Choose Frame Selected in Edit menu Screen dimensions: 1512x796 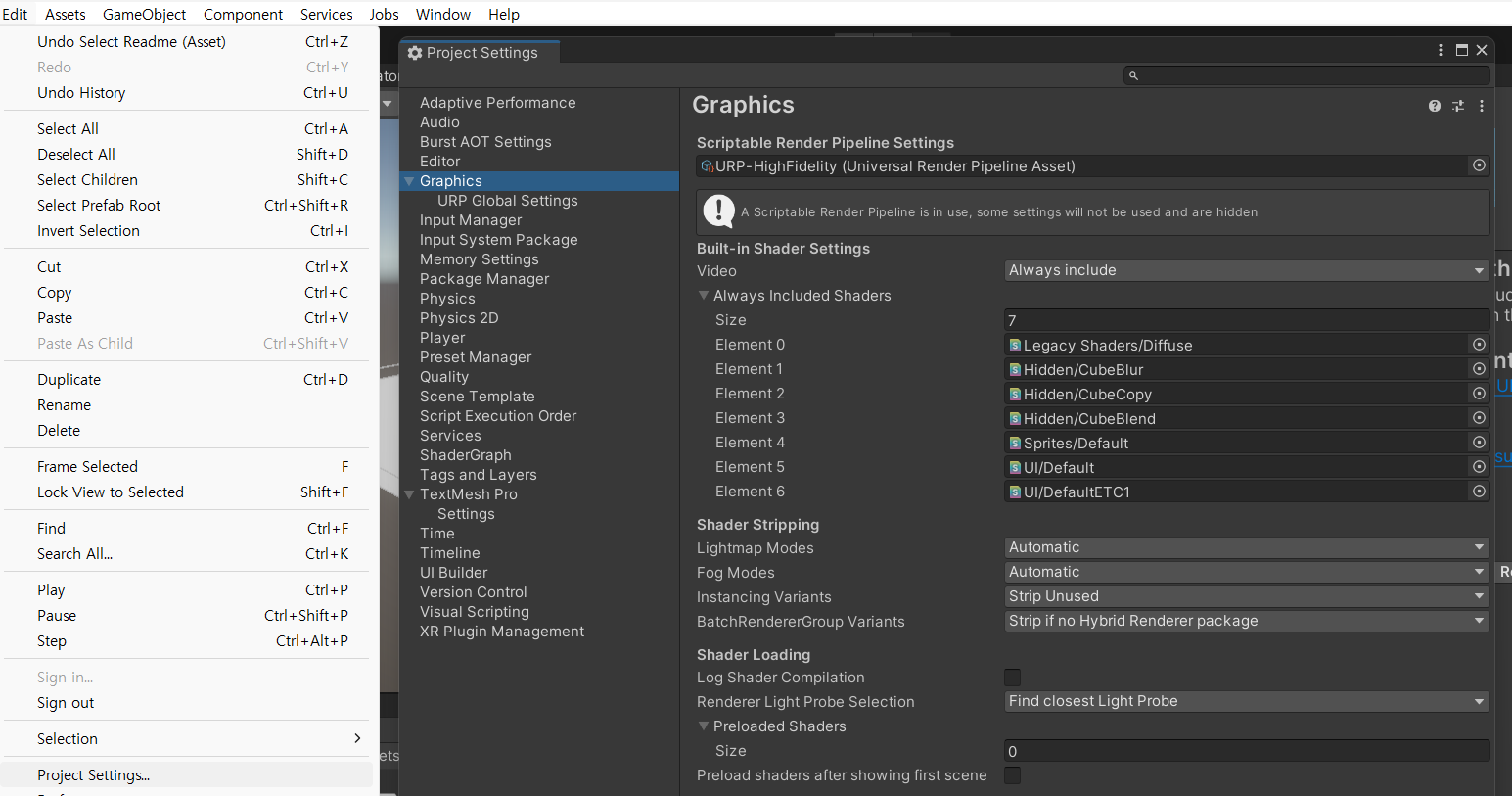(x=188, y=467)
